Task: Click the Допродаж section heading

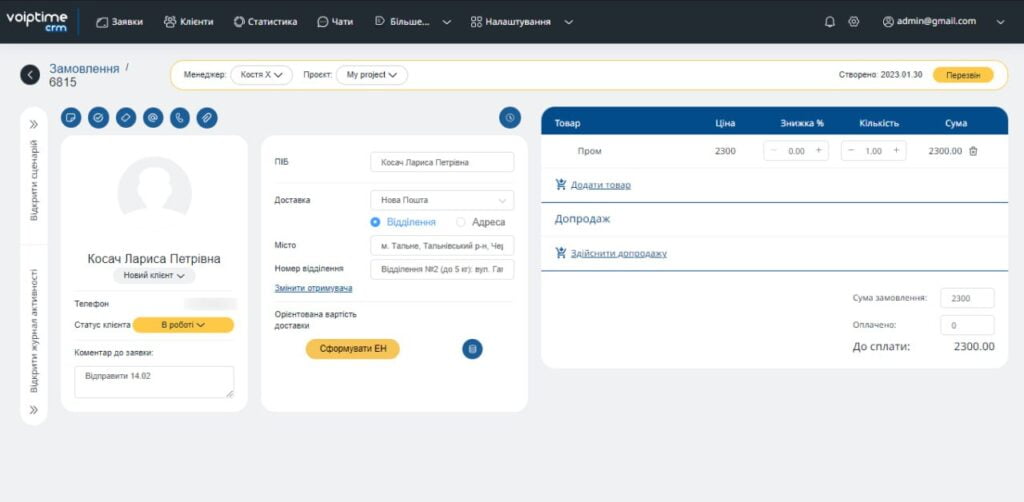Action: 583,219
